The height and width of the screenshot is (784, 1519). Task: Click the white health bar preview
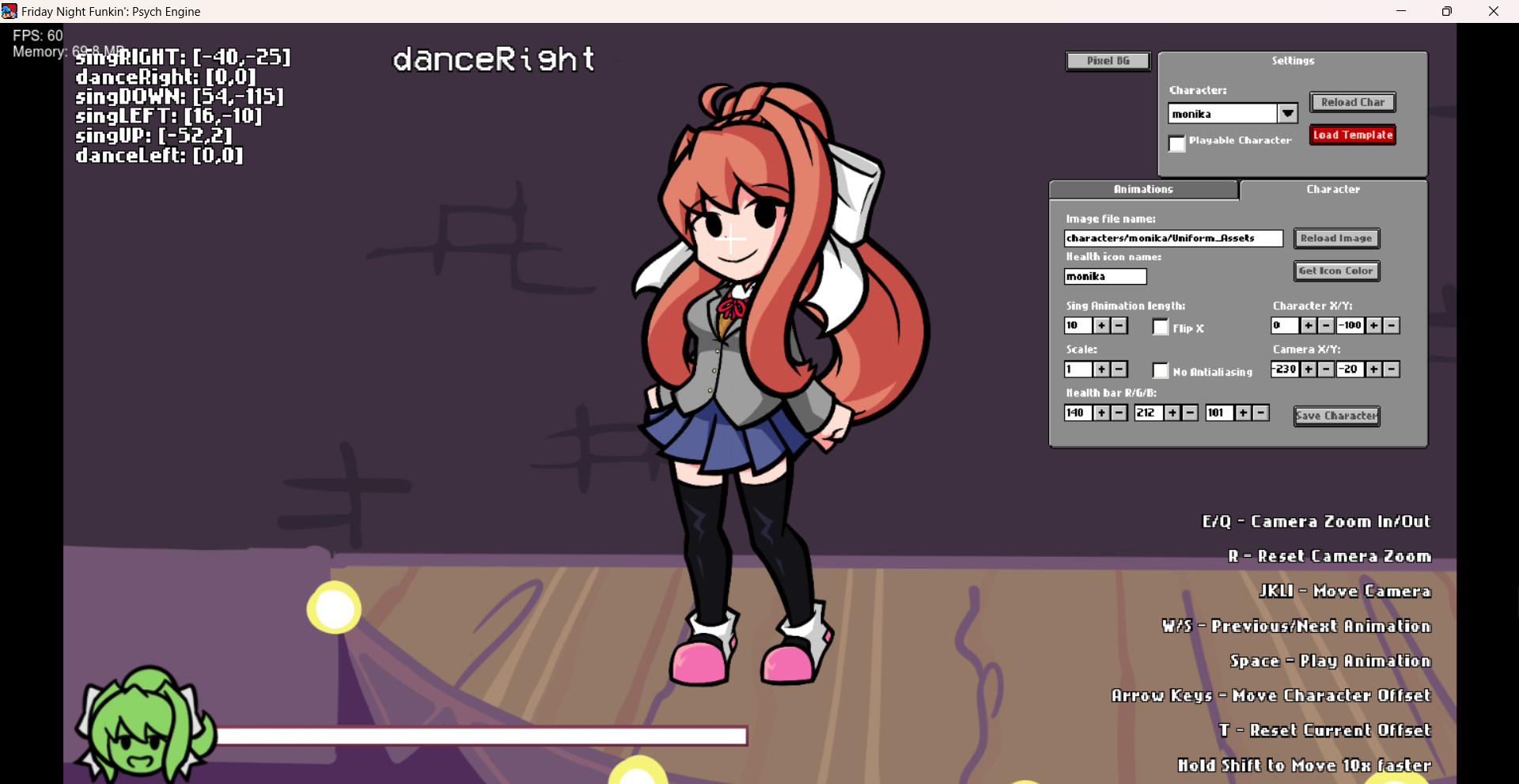[482, 737]
